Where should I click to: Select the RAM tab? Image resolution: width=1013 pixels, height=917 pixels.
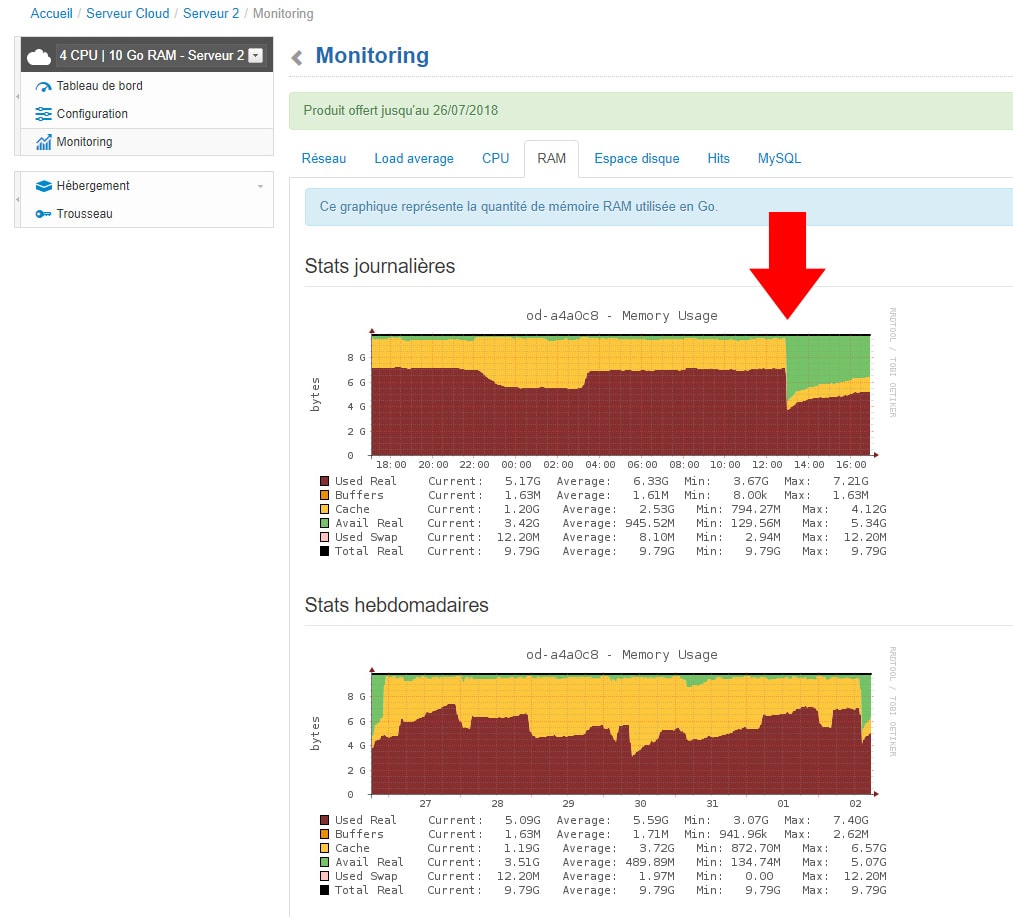[x=552, y=158]
